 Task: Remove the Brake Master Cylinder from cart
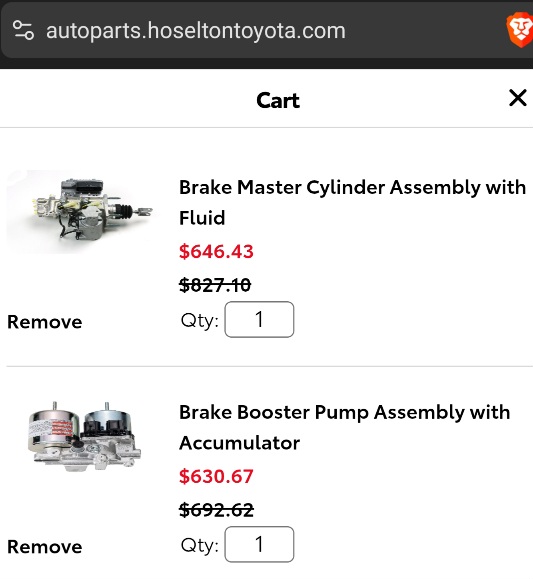click(x=45, y=322)
